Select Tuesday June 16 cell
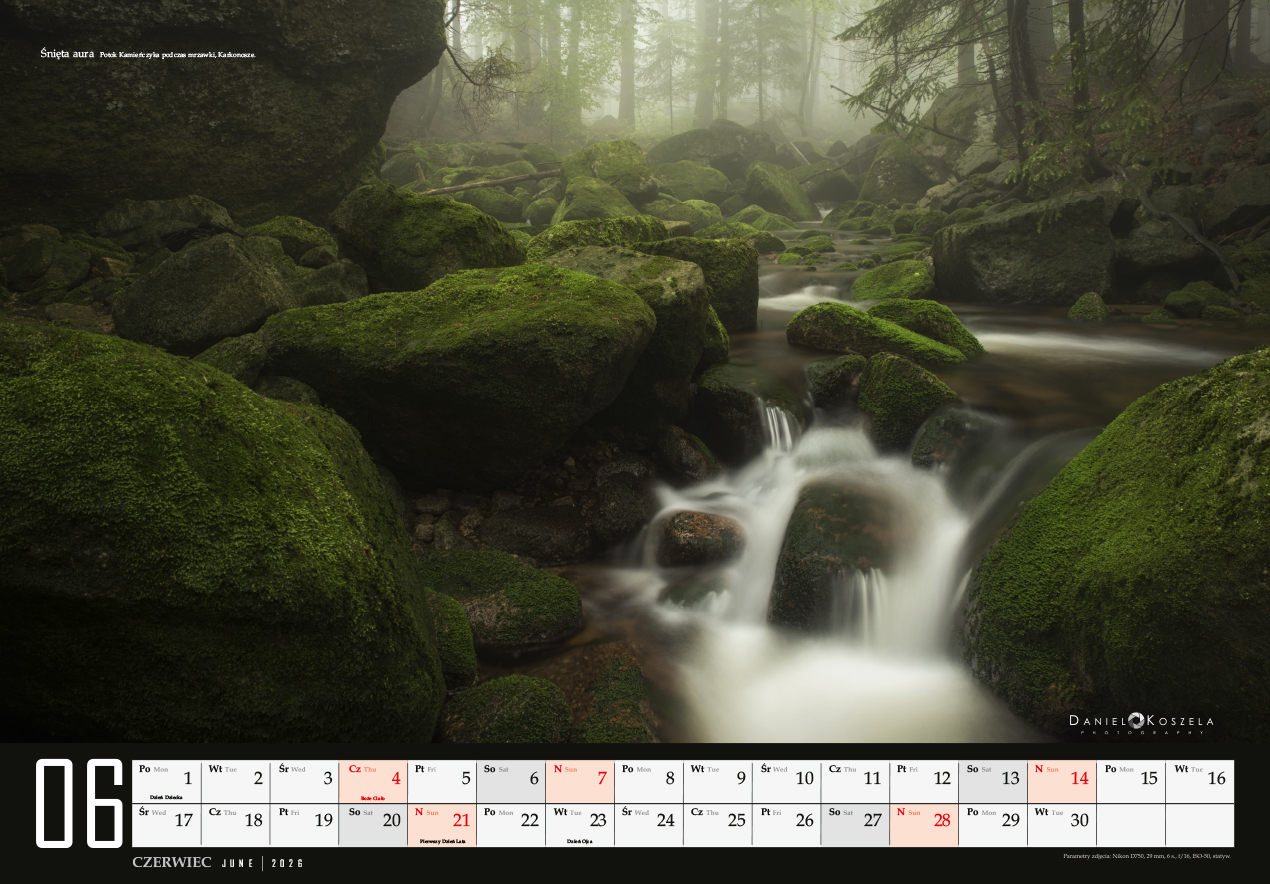 (1200, 782)
